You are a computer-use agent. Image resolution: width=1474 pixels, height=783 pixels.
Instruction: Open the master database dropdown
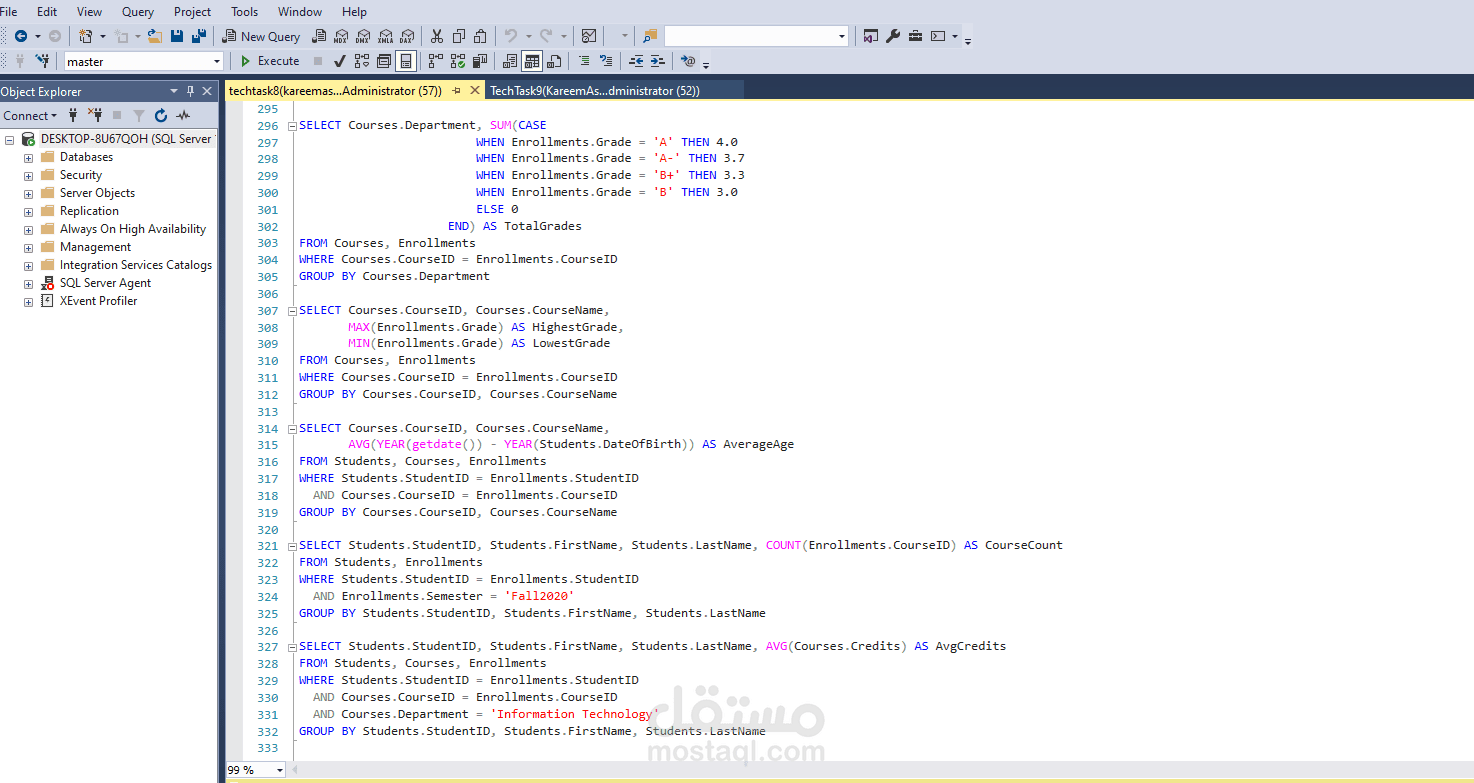217,61
